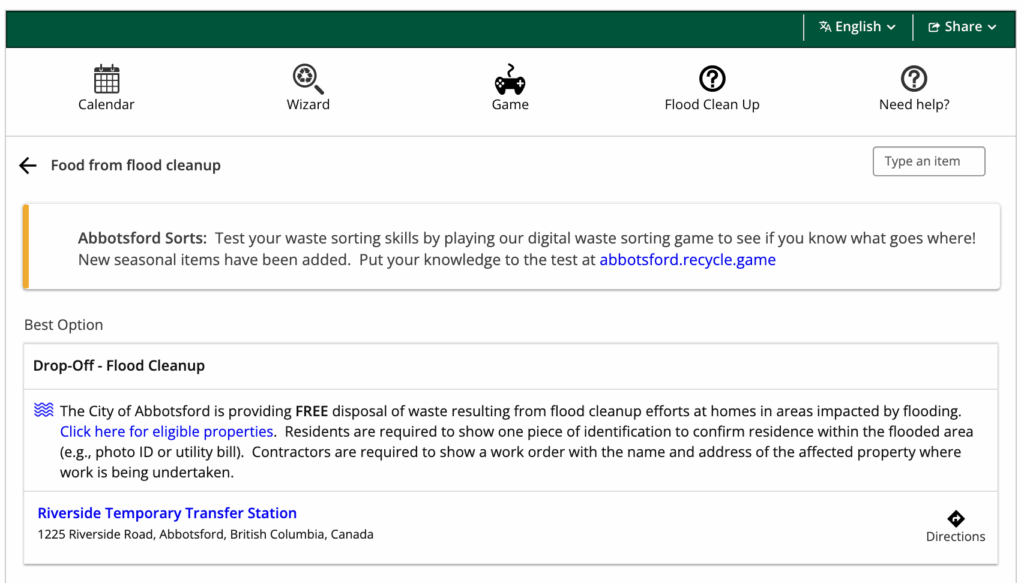Click here for eligible properties link
The height and width of the screenshot is (583, 1024).
pyautogui.click(x=167, y=432)
